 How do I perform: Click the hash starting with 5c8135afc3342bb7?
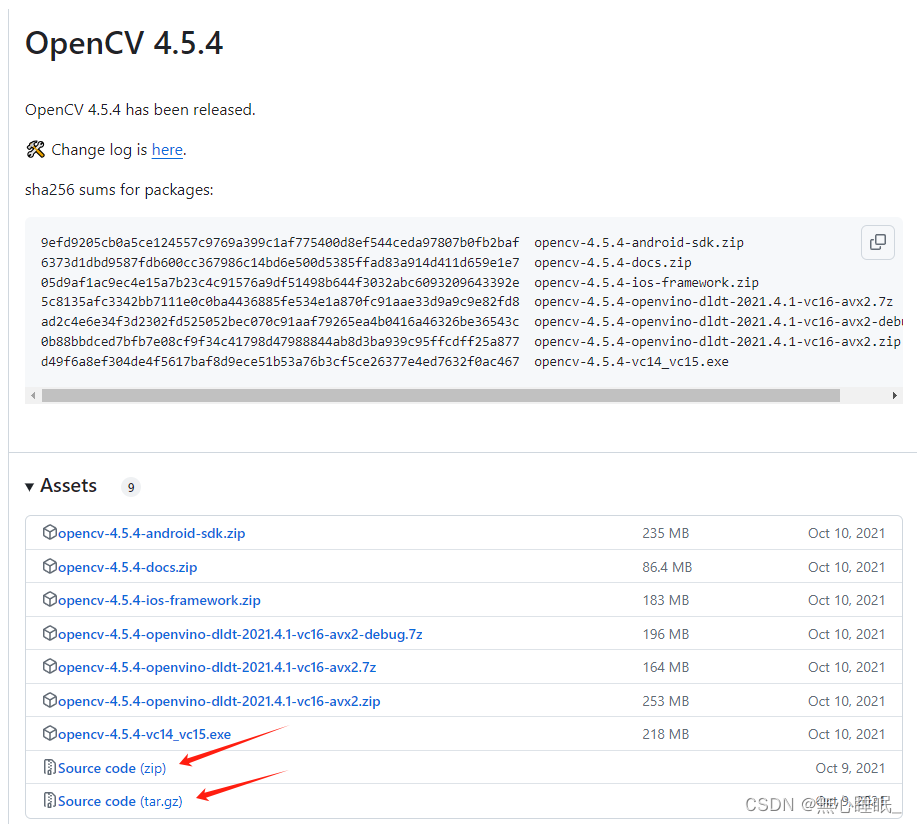point(280,302)
